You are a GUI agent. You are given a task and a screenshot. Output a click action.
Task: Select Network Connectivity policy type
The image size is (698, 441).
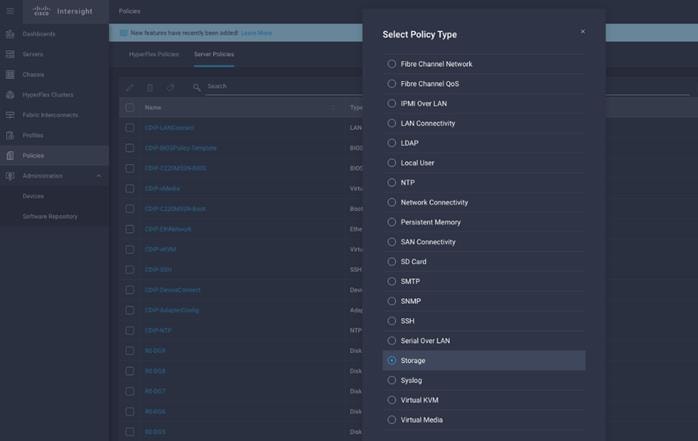pyautogui.click(x=391, y=202)
